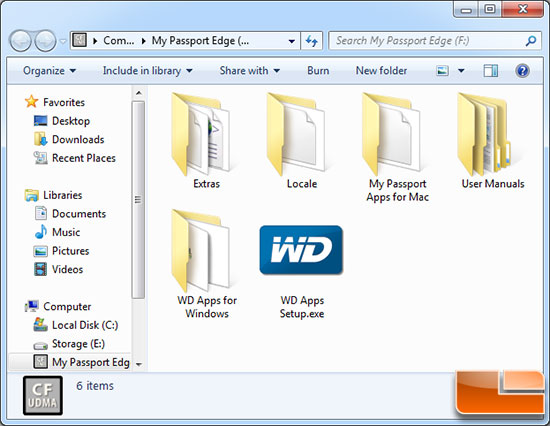Create a New folder

coord(381,71)
